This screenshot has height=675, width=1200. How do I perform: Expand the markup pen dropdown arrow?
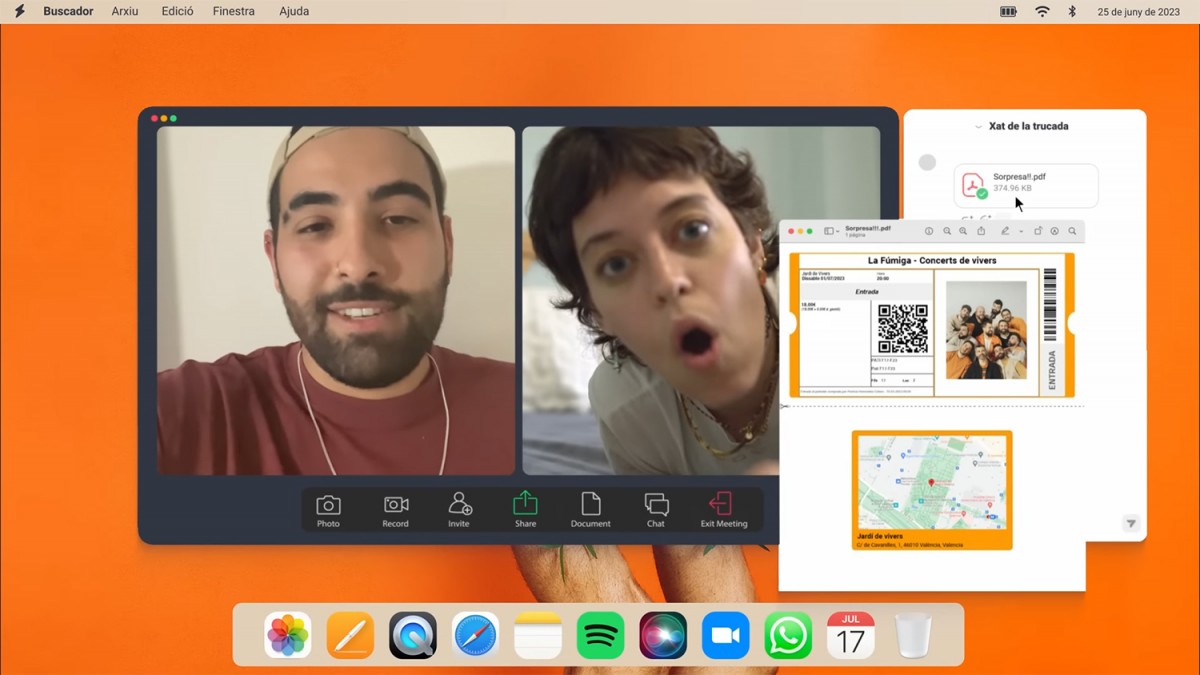point(1021,231)
